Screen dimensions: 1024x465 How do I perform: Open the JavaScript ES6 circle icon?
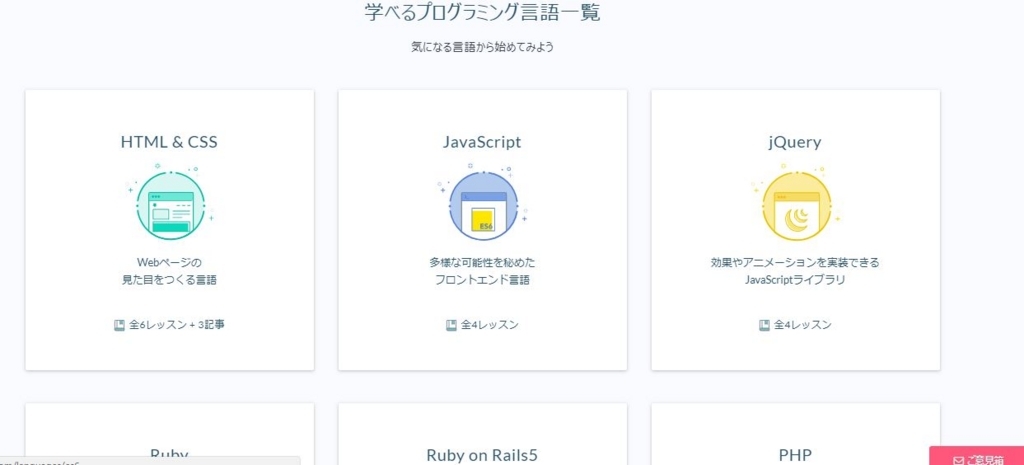click(483, 206)
